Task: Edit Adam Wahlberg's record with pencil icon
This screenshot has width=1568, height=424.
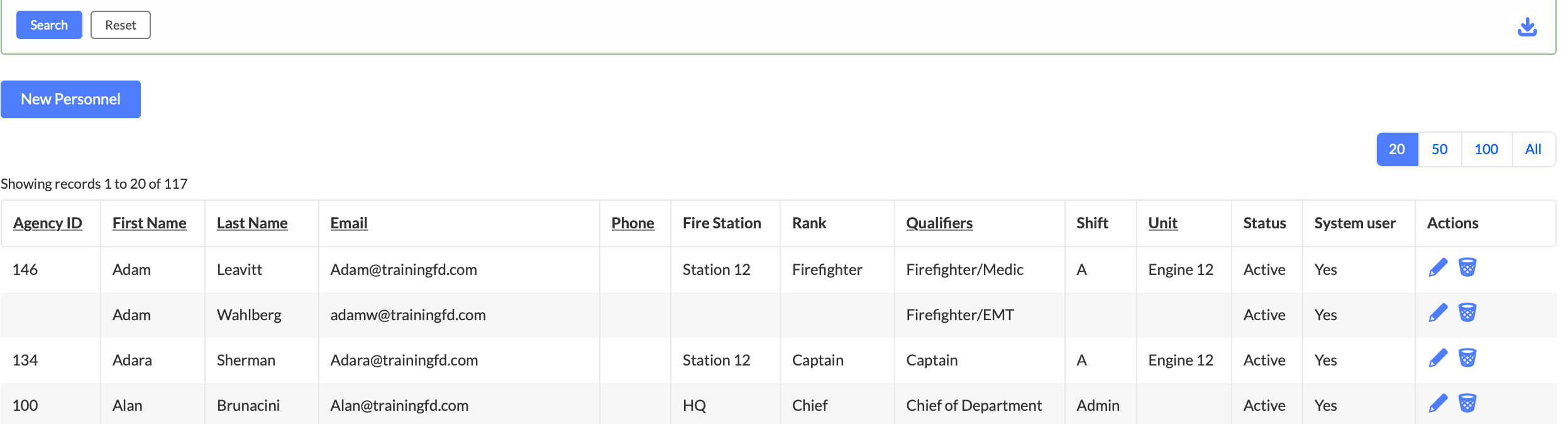Action: tap(1438, 313)
